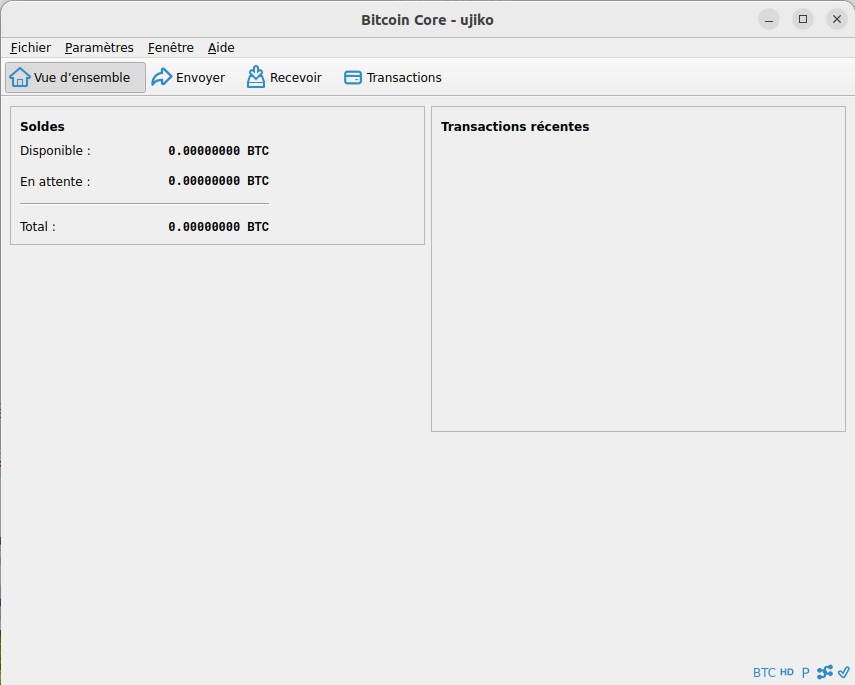Minimize the Bitcoin Core window

pyautogui.click(x=769, y=20)
